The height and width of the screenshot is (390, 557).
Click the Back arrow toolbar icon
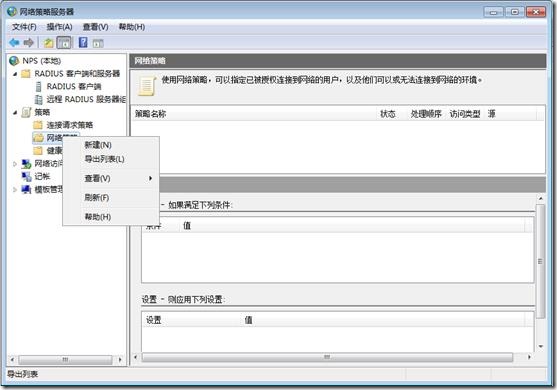click(14, 43)
